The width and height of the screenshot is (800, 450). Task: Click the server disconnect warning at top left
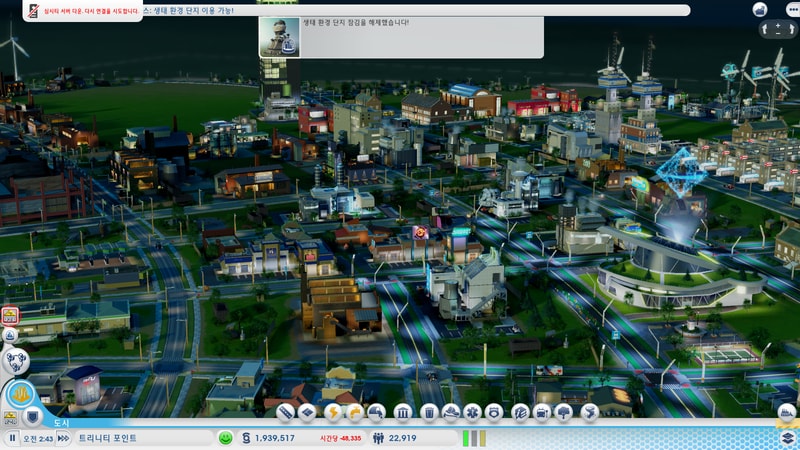click(x=83, y=11)
